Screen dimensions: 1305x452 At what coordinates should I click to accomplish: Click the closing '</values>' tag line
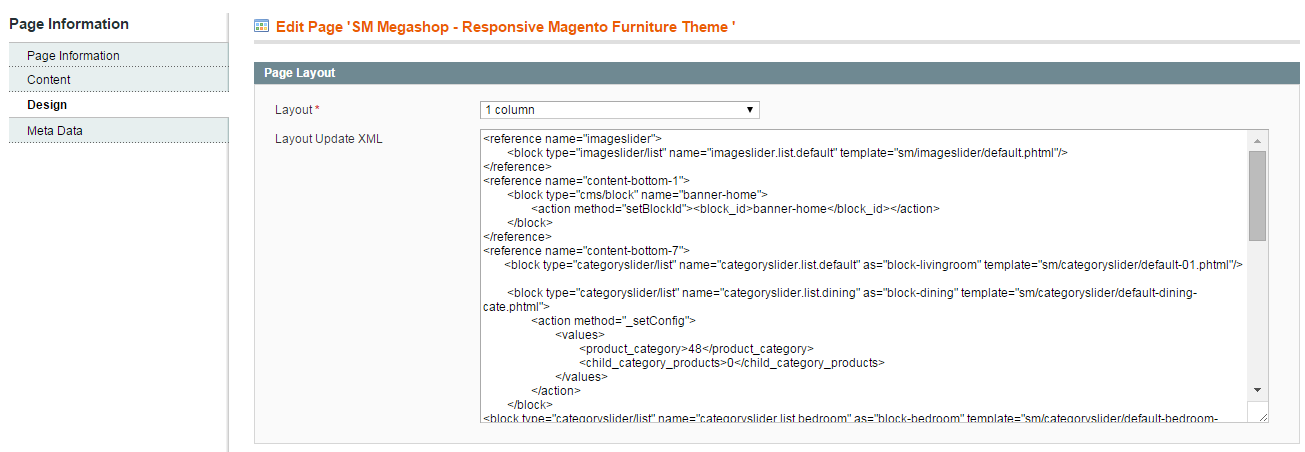pyautogui.click(x=581, y=377)
